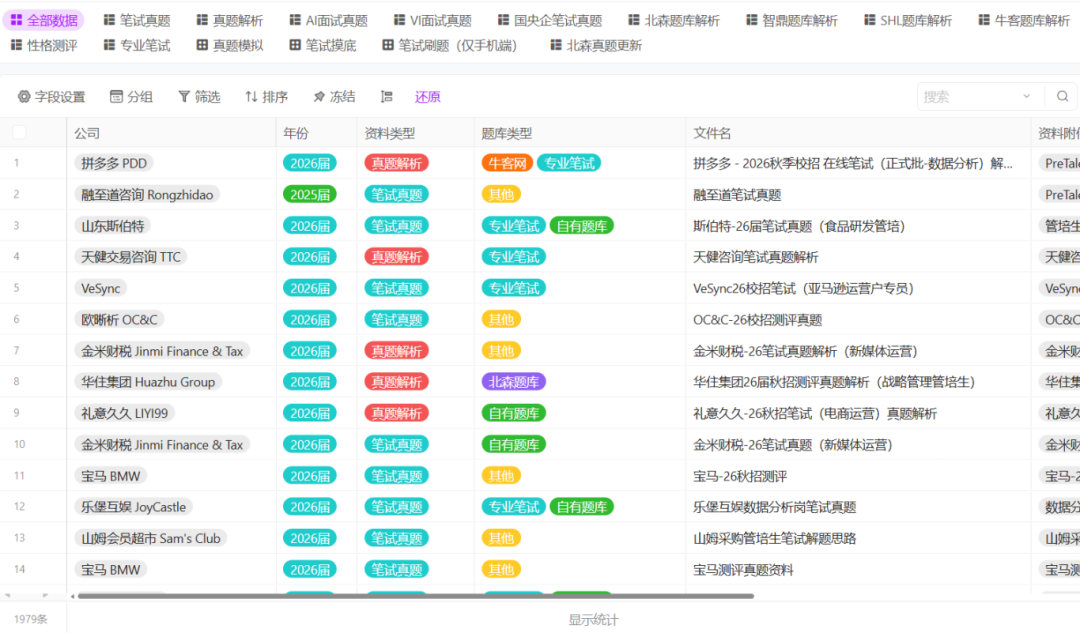This screenshot has width=1080, height=633.
Task: Click the 分组 group icon
Action: coord(117,97)
